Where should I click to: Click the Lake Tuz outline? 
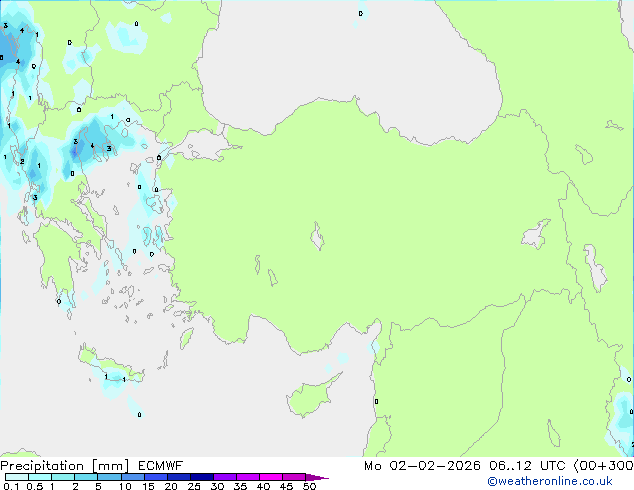click(x=317, y=236)
